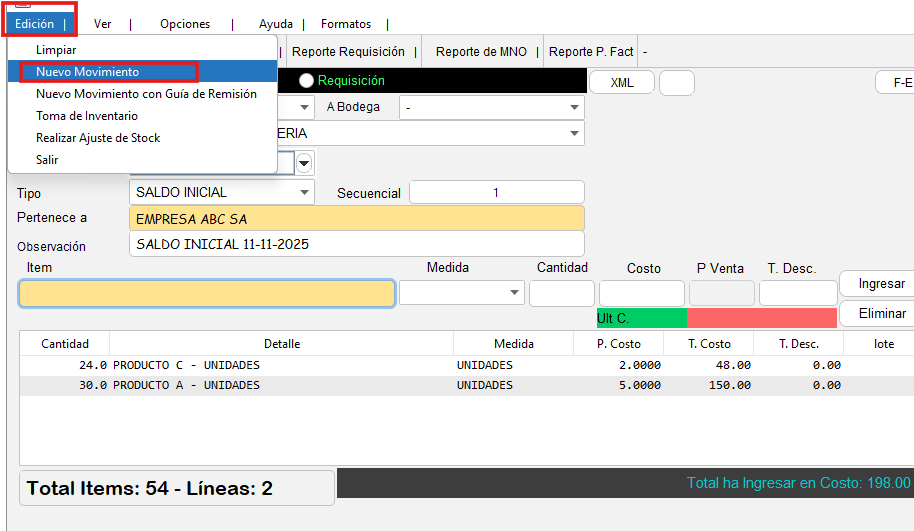Image resolution: width=914 pixels, height=531 pixels.
Task: Open the Formatos menu
Action: (x=346, y=24)
